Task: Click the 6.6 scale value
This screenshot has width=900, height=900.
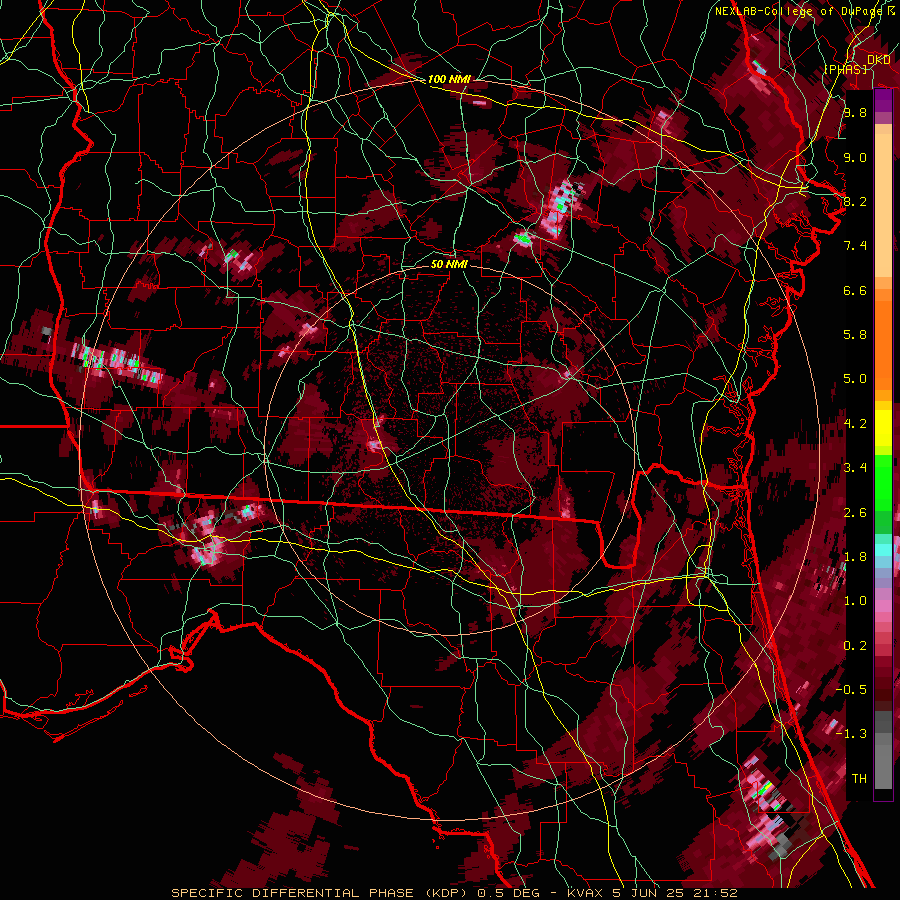Action: pos(855,290)
